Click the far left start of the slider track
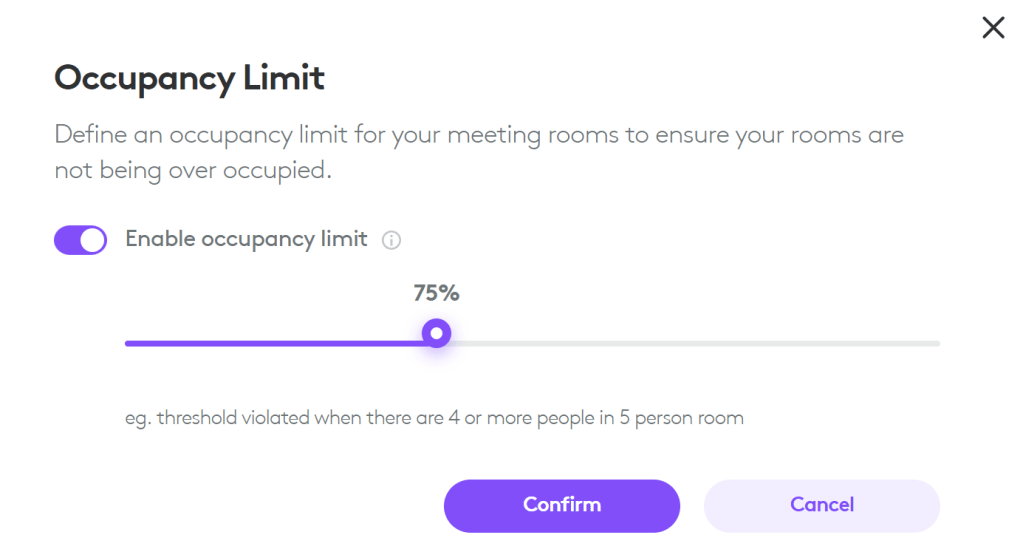The width and height of the screenshot is (1023, 549). click(128, 343)
